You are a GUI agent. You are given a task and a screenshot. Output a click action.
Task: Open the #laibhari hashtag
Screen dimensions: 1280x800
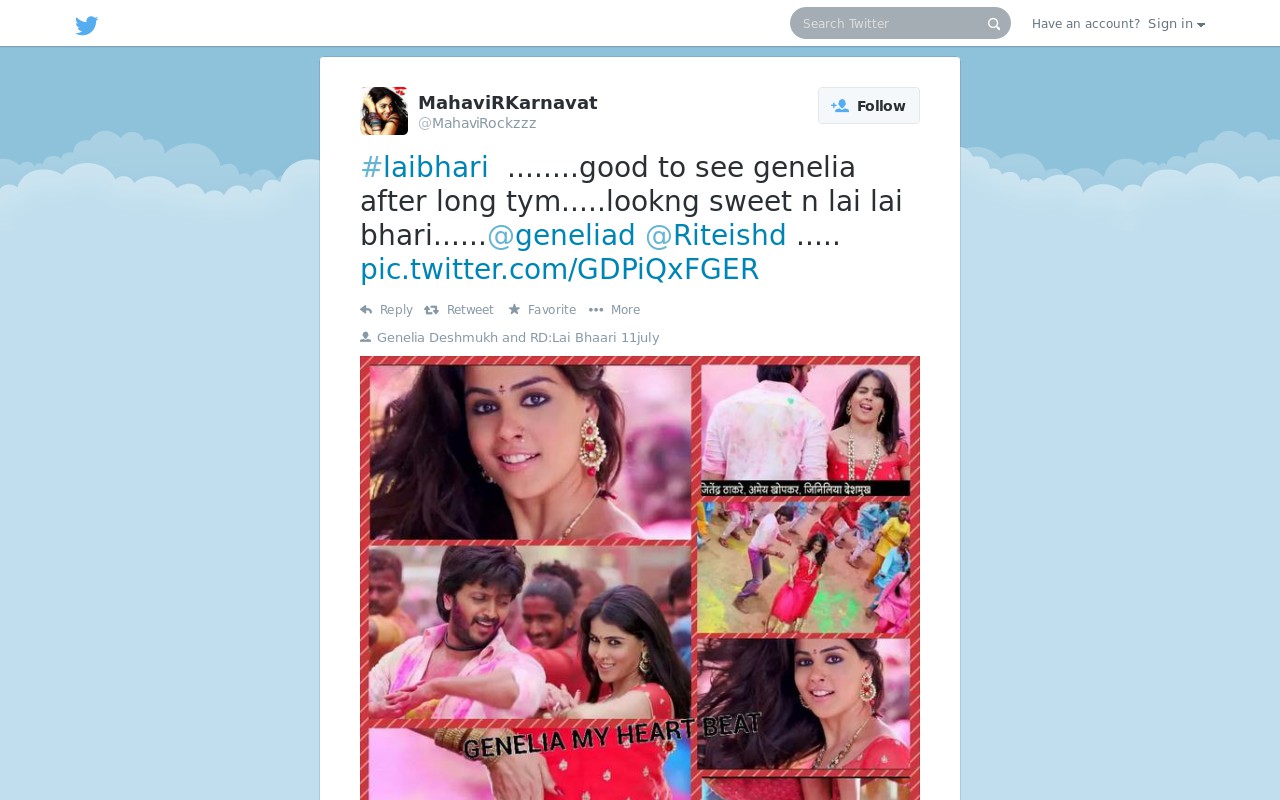point(424,167)
